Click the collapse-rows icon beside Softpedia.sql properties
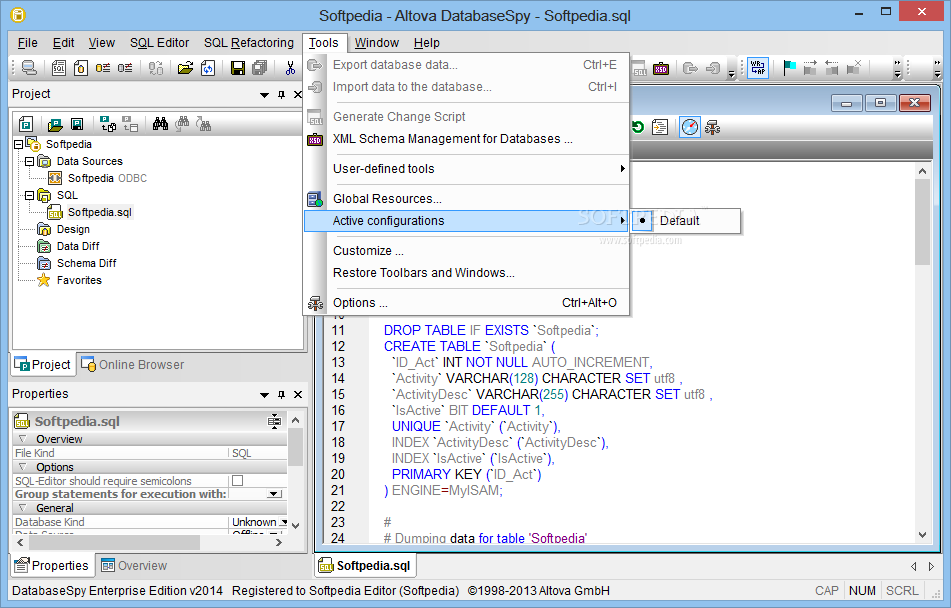 coord(275,421)
